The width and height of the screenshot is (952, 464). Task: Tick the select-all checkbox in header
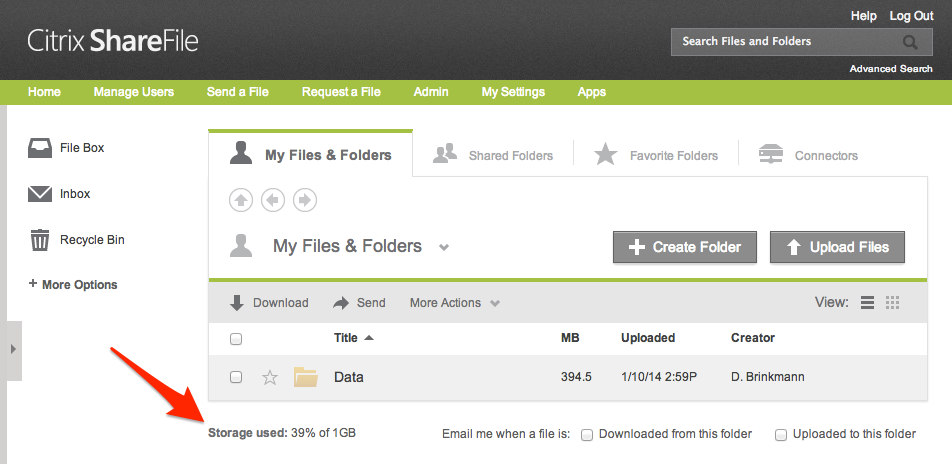(x=236, y=339)
